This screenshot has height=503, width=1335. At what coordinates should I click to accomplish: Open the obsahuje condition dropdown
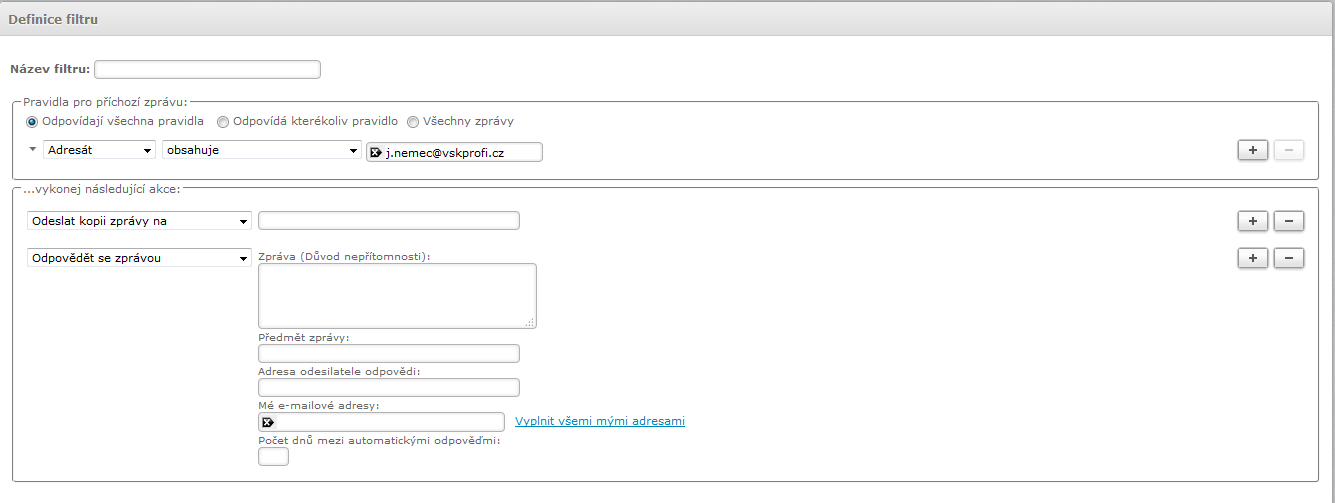pos(261,150)
